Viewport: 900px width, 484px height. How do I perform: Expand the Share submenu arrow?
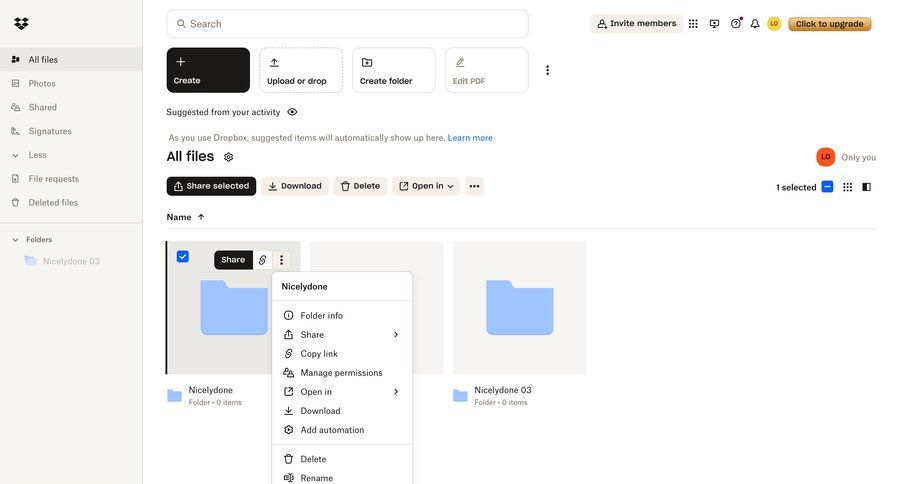(396, 335)
